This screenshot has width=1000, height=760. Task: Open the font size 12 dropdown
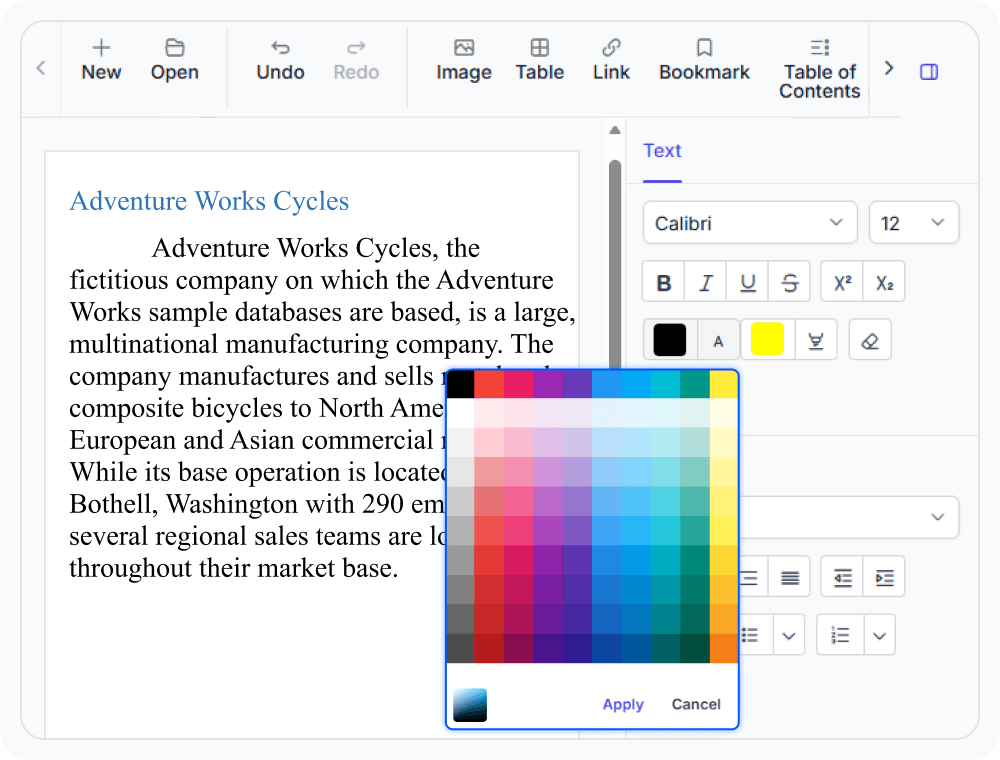pos(913,223)
